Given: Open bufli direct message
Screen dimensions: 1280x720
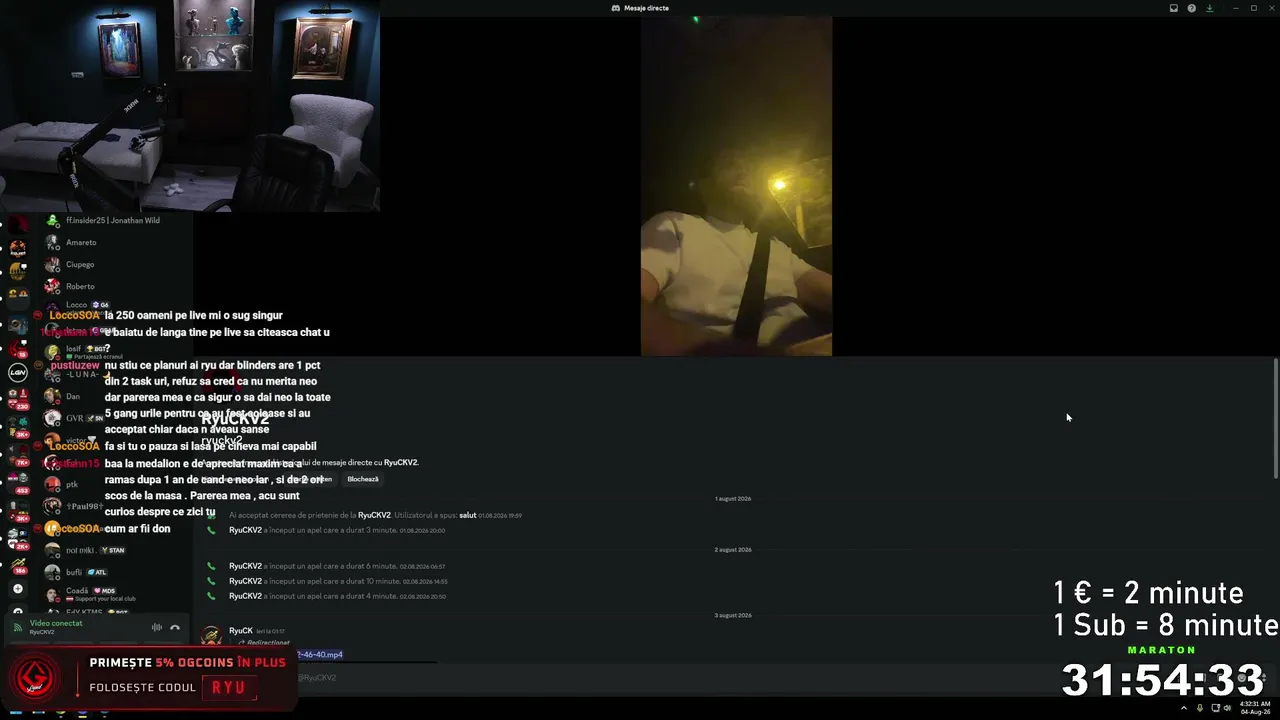Looking at the screenshot, I should coord(74,573).
